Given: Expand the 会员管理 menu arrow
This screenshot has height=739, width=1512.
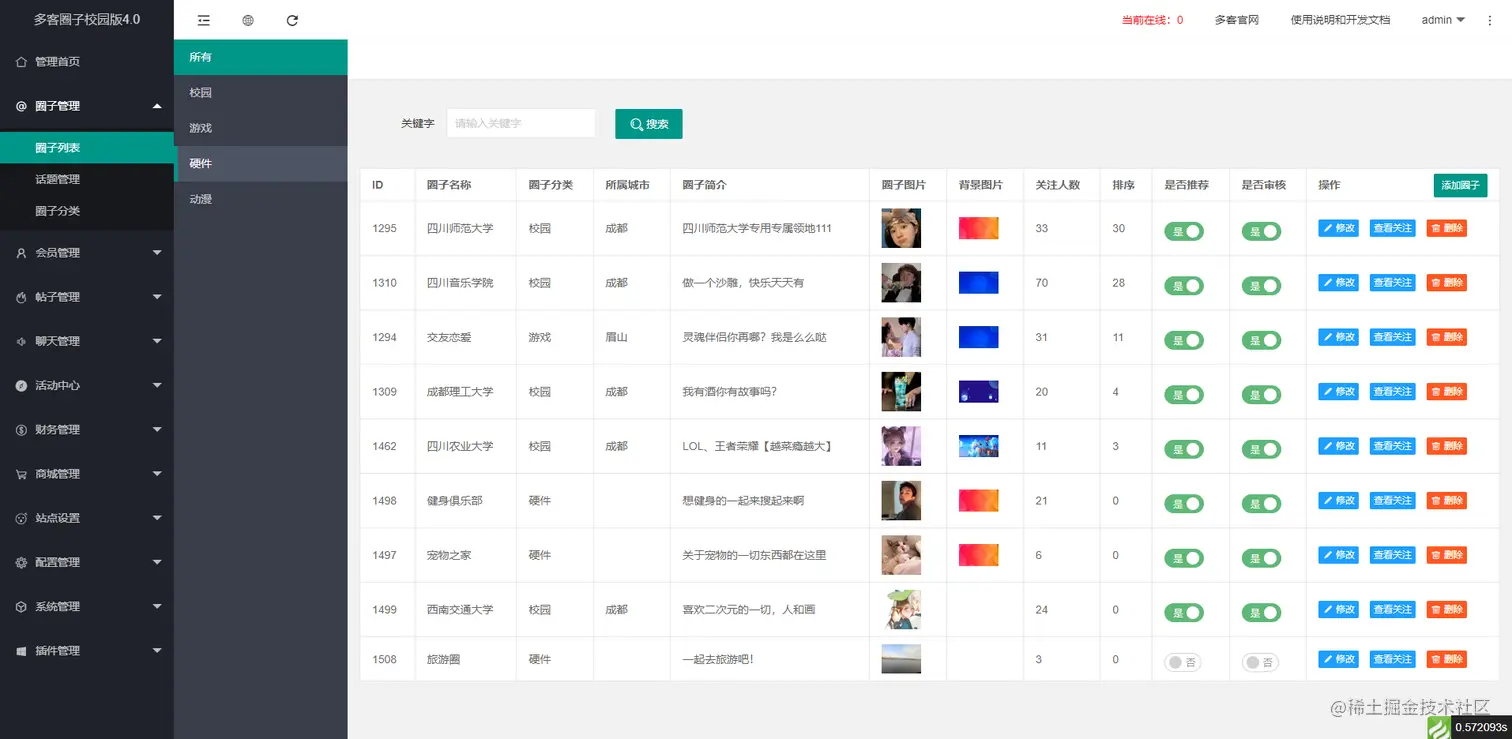Looking at the screenshot, I should coord(157,253).
